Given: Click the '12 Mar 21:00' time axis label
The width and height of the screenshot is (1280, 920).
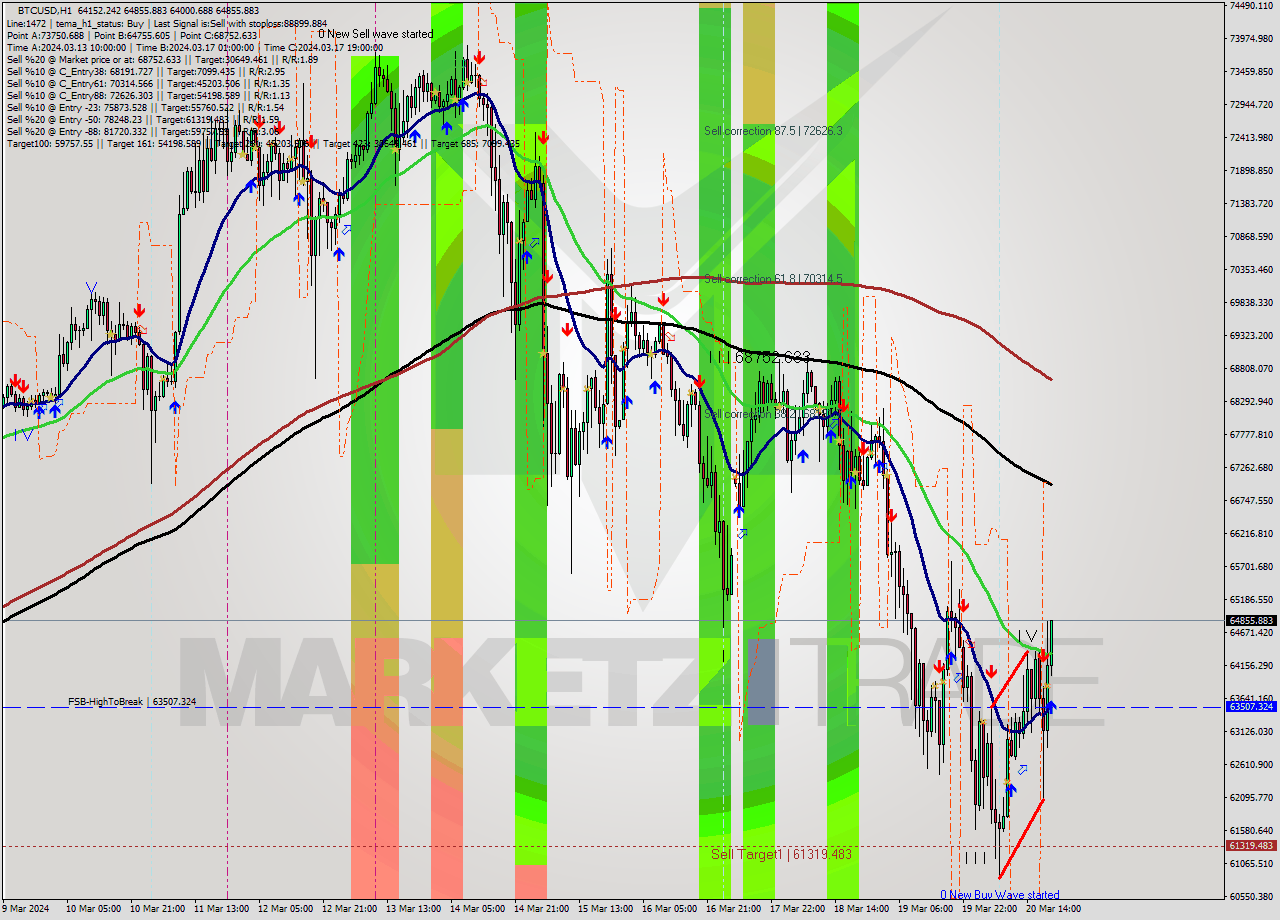Looking at the screenshot, I should click(x=351, y=909).
